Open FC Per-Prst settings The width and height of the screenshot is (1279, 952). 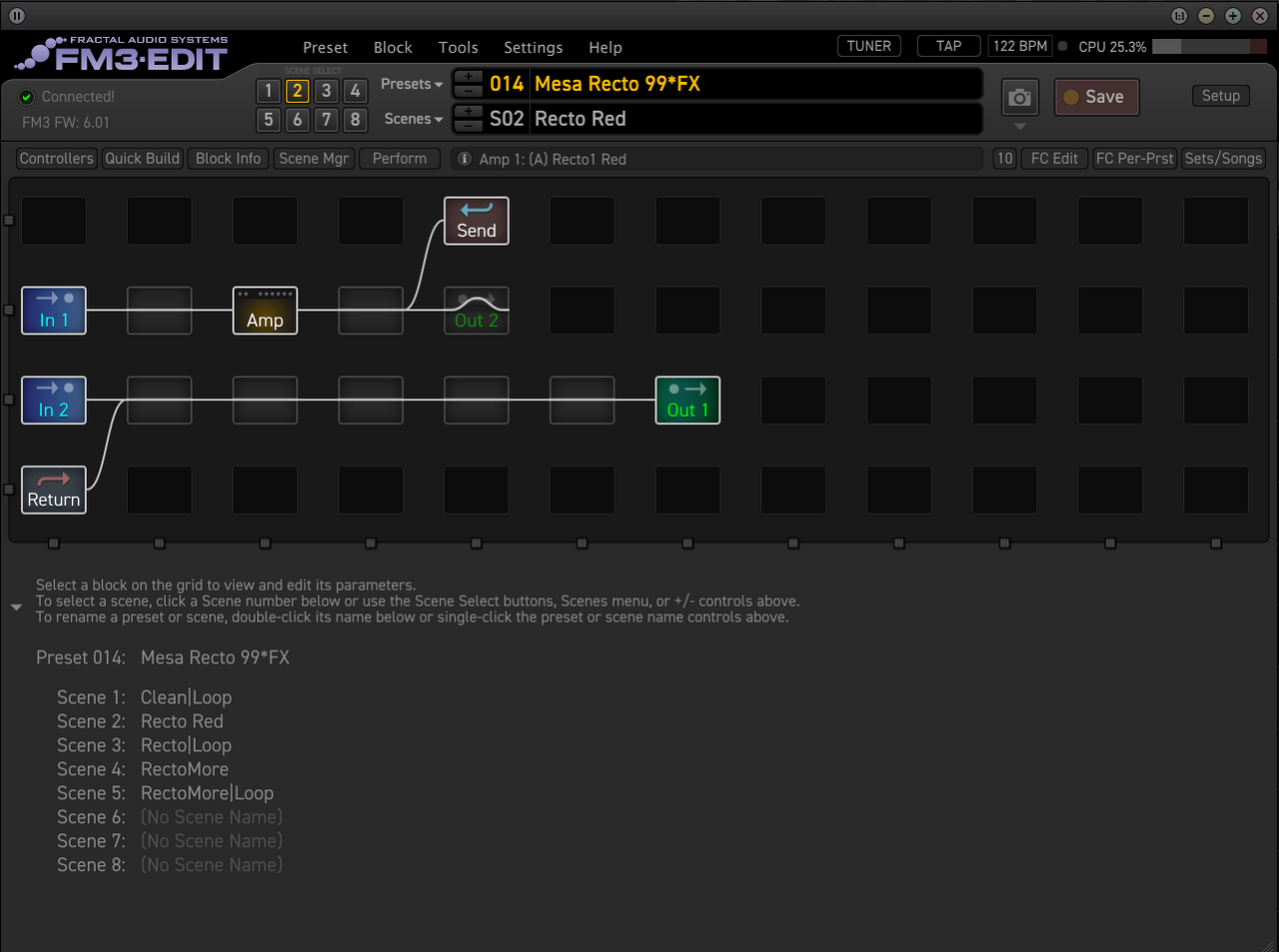(1135, 159)
